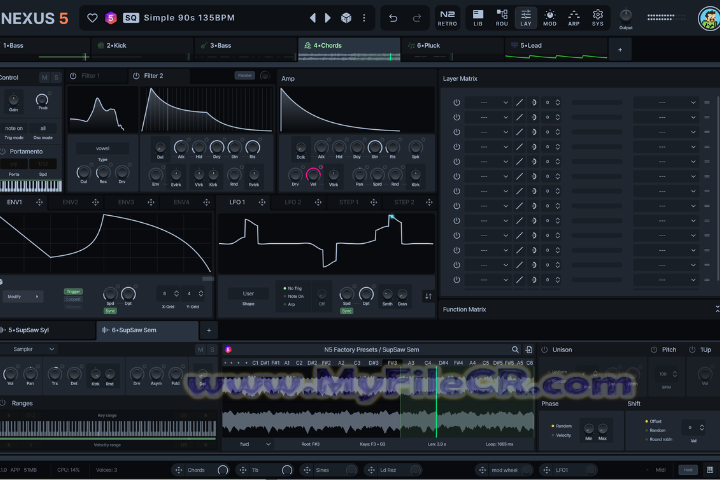The height and width of the screenshot is (480, 720).
Task: Select the 2•Kick layer tab
Action: (142, 49)
